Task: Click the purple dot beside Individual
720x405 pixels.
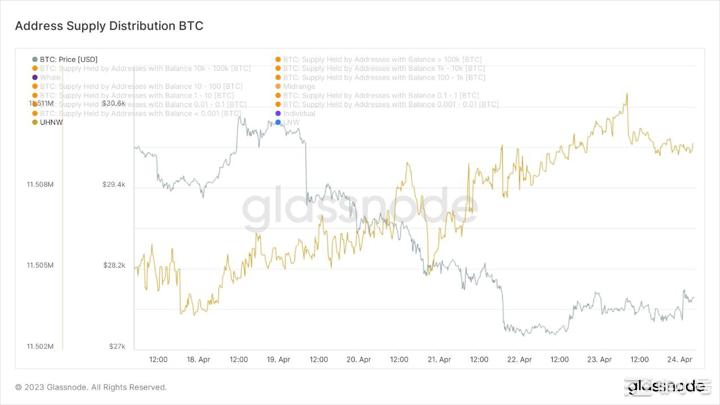Action: (278, 113)
